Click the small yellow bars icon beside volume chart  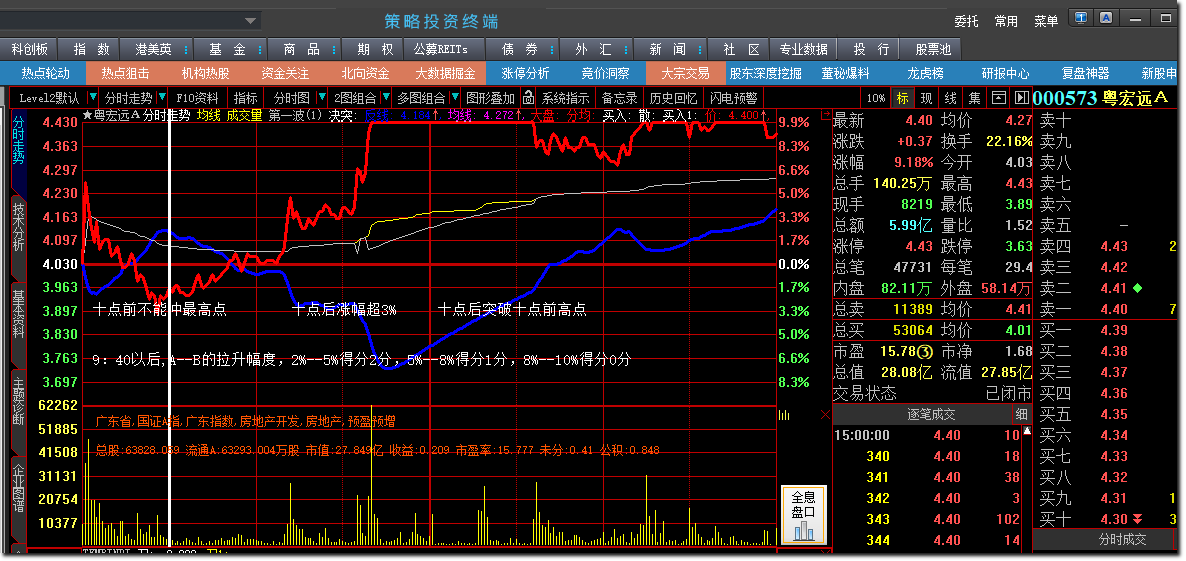(x=784, y=415)
